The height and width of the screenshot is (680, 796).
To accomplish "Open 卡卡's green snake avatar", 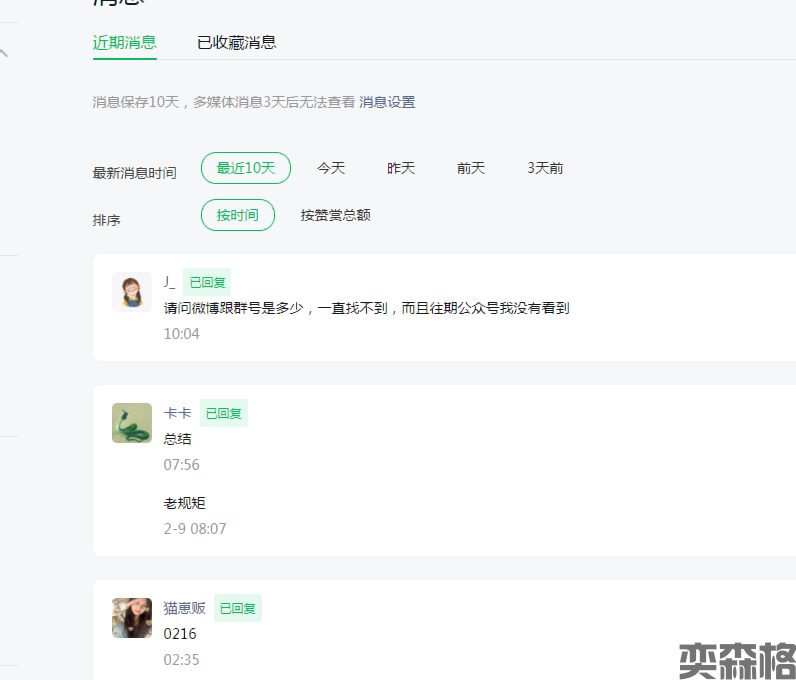I will point(131,423).
